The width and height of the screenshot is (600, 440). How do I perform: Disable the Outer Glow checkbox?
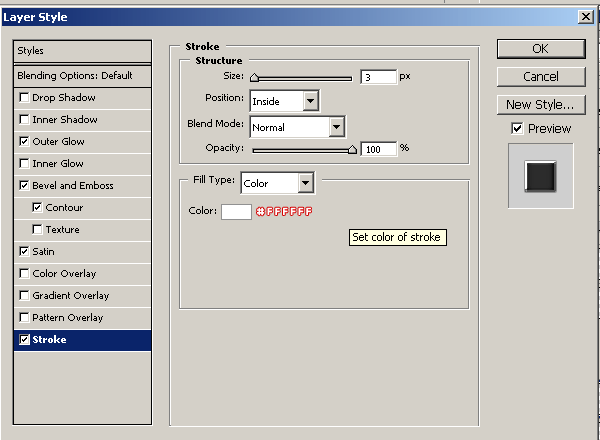click(x=24, y=142)
